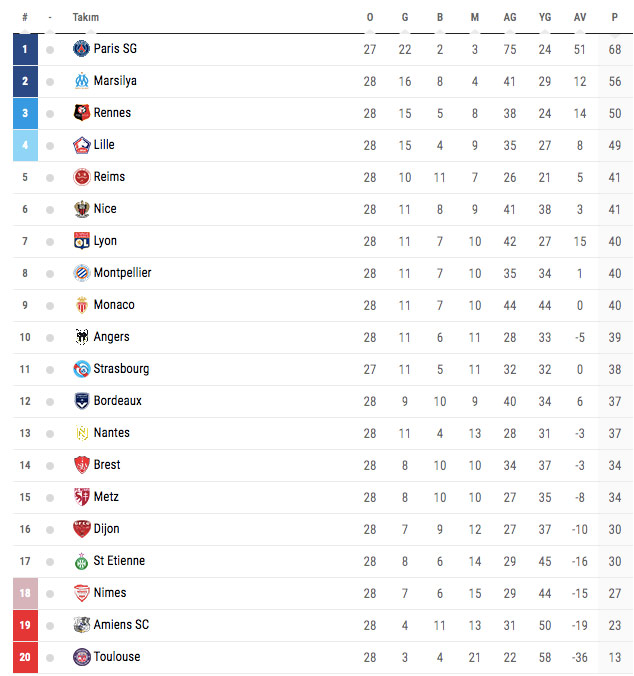This screenshot has width=634, height=676.
Task: Click the Paris SG club crest
Action: (82, 49)
